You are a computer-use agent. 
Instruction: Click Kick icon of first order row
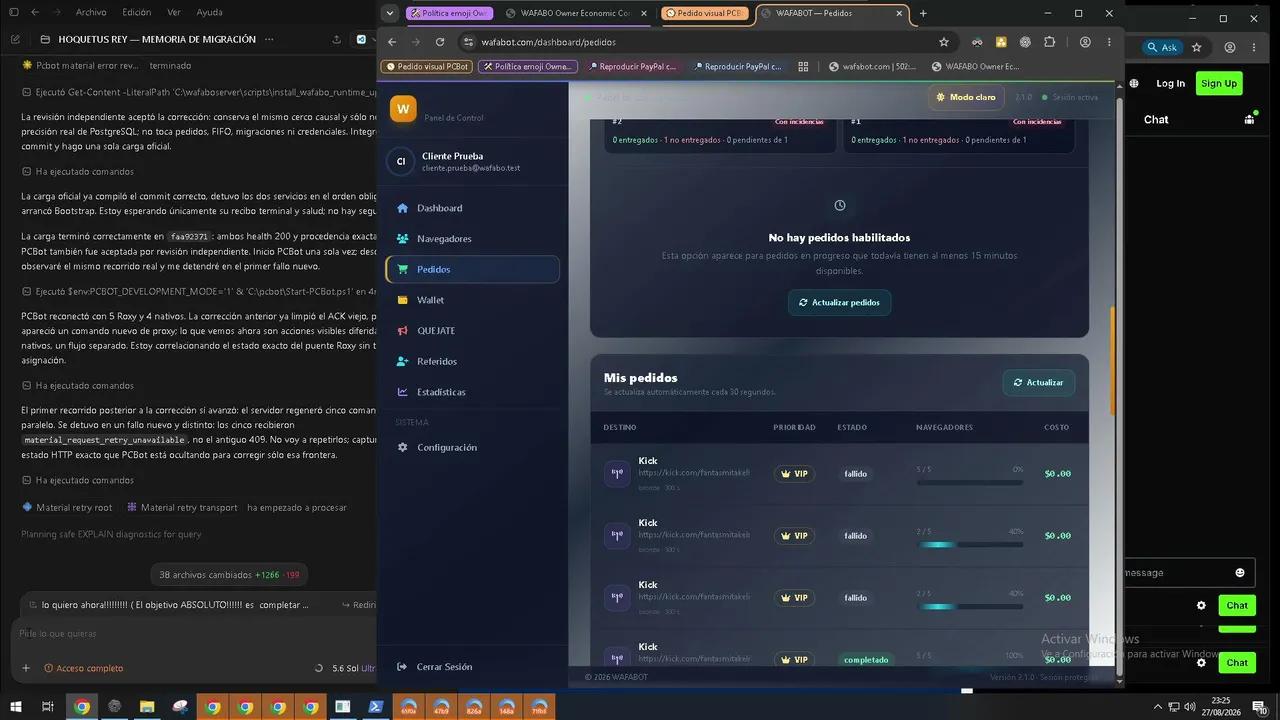pos(617,474)
